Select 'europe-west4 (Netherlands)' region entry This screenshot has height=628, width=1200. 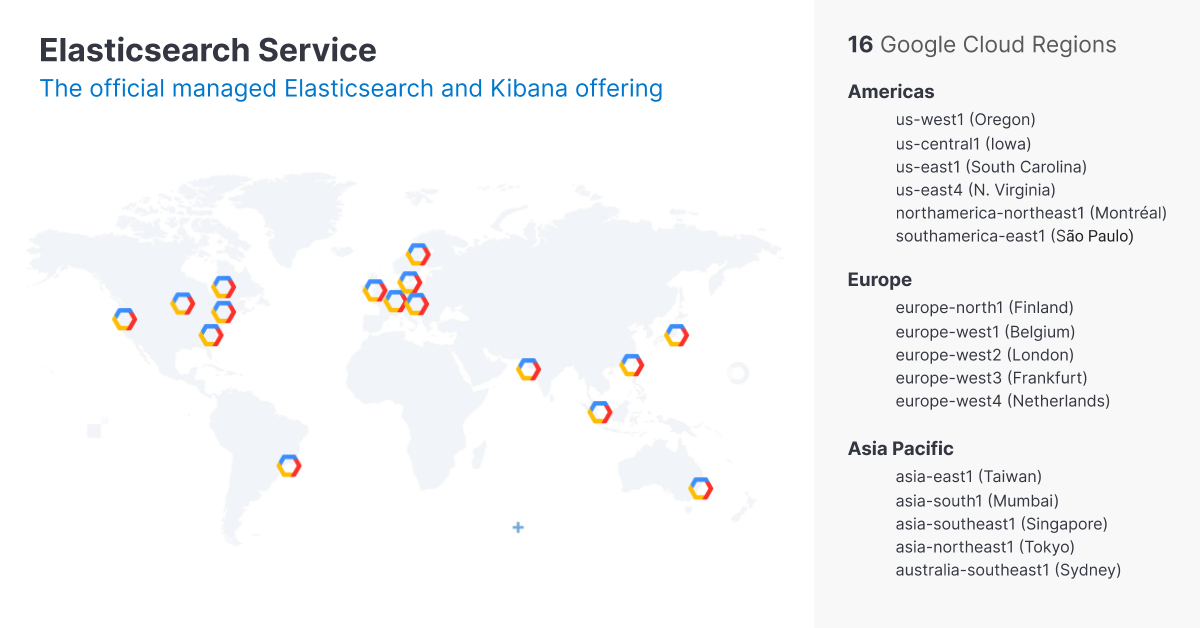[x=1003, y=401]
